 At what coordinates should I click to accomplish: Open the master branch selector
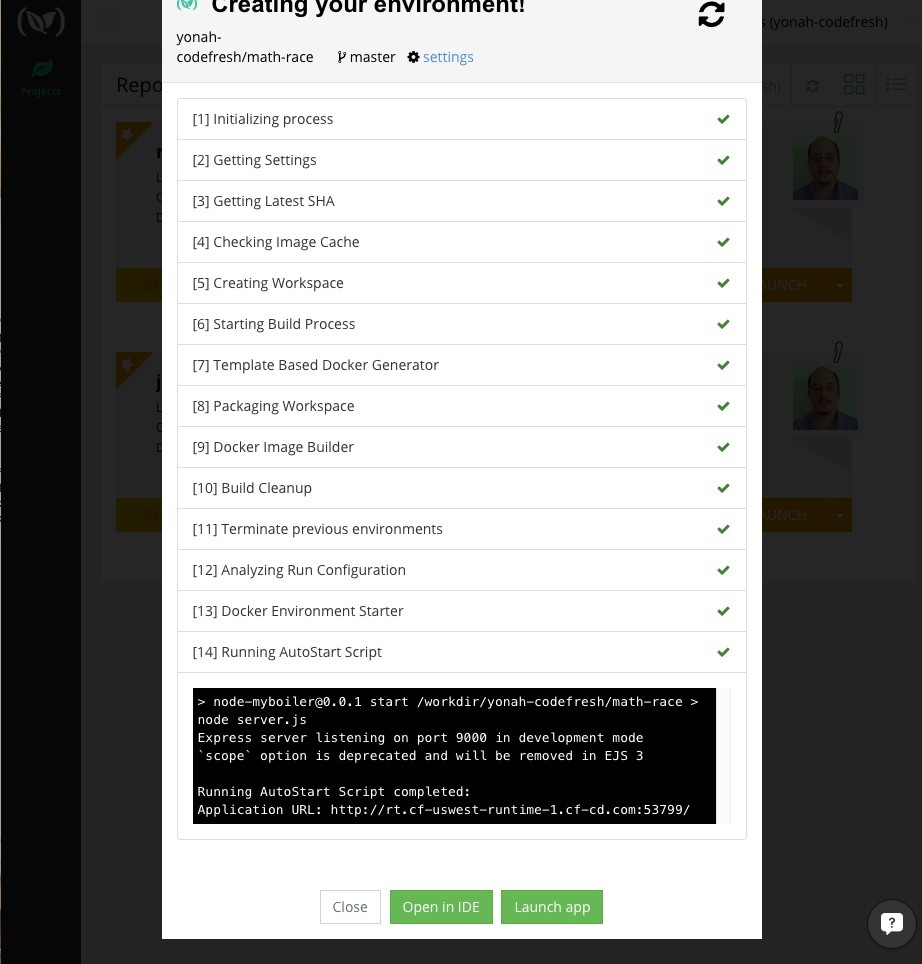click(x=366, y=57)
